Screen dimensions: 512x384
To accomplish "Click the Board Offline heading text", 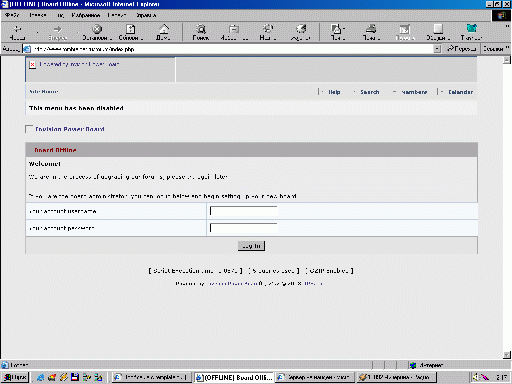I will click(x=55, y=150).
